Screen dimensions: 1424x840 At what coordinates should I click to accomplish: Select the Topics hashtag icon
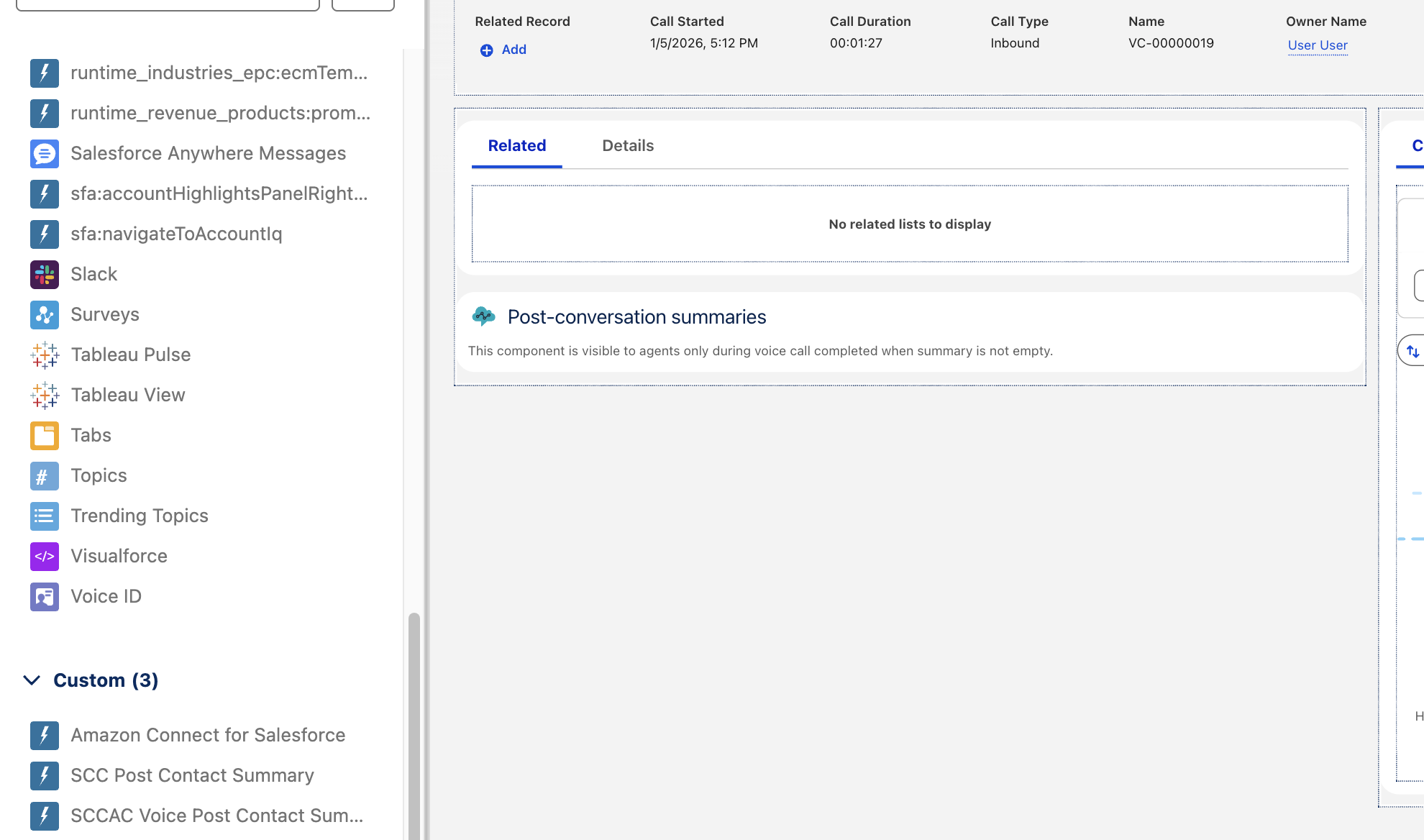[x=44, y=475]
